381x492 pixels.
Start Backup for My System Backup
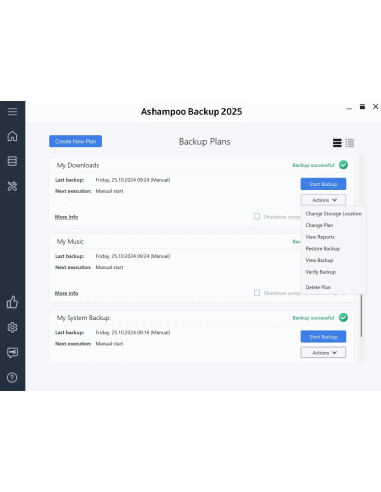pyautogui.click(x=323, y=337)
